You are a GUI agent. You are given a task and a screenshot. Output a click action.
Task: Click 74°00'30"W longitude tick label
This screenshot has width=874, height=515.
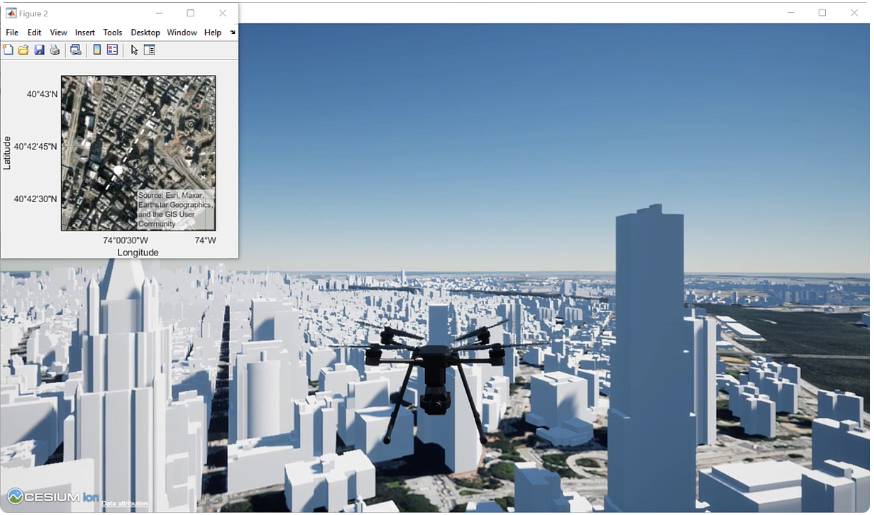click(125, 240)
